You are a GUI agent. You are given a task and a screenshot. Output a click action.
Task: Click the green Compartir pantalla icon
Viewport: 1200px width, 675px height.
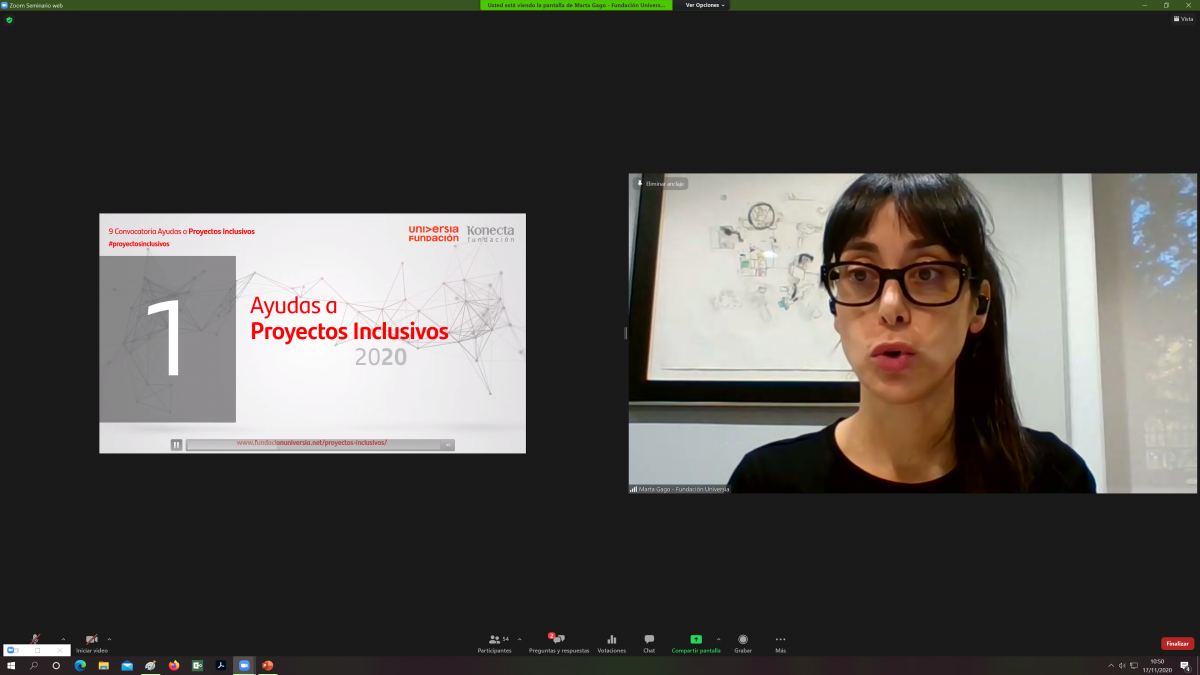[696, 640]
